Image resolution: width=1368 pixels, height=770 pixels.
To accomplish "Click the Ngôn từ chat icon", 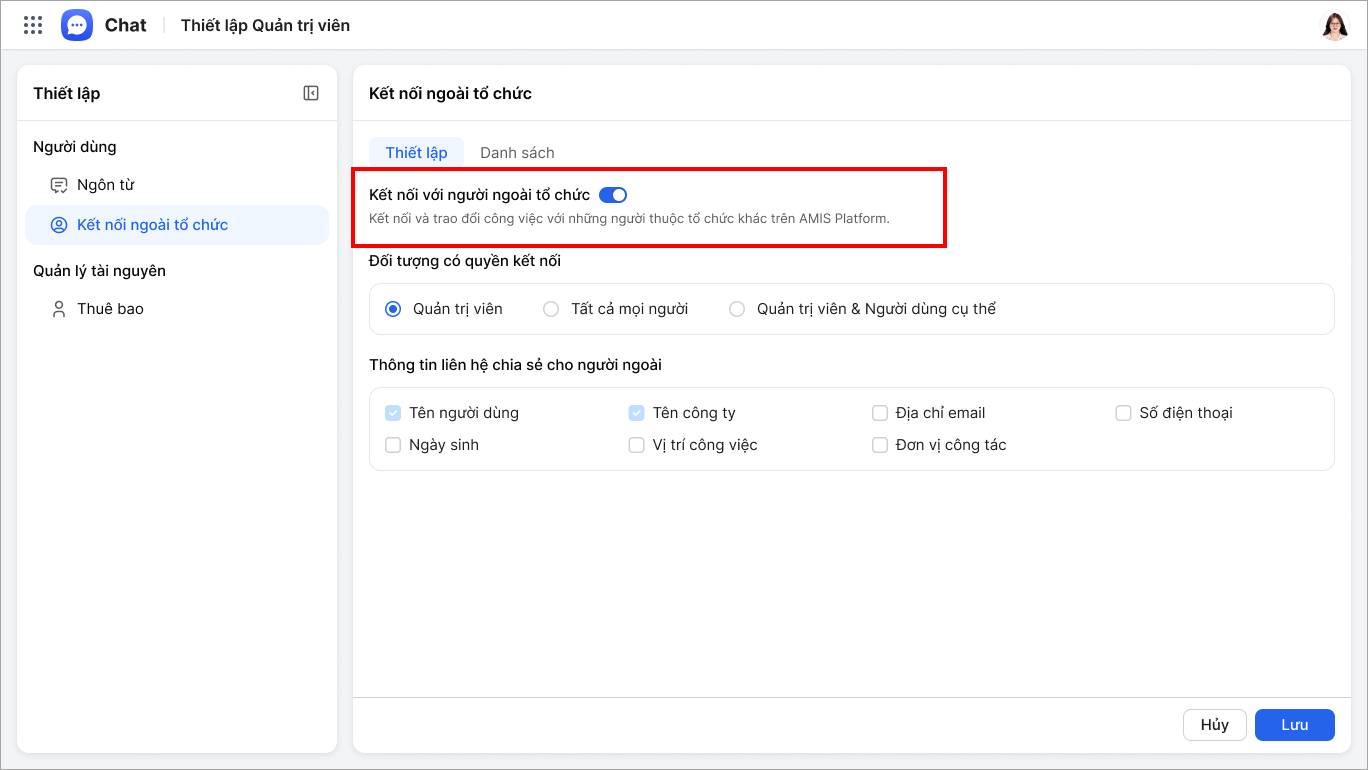I will (59, 185).
